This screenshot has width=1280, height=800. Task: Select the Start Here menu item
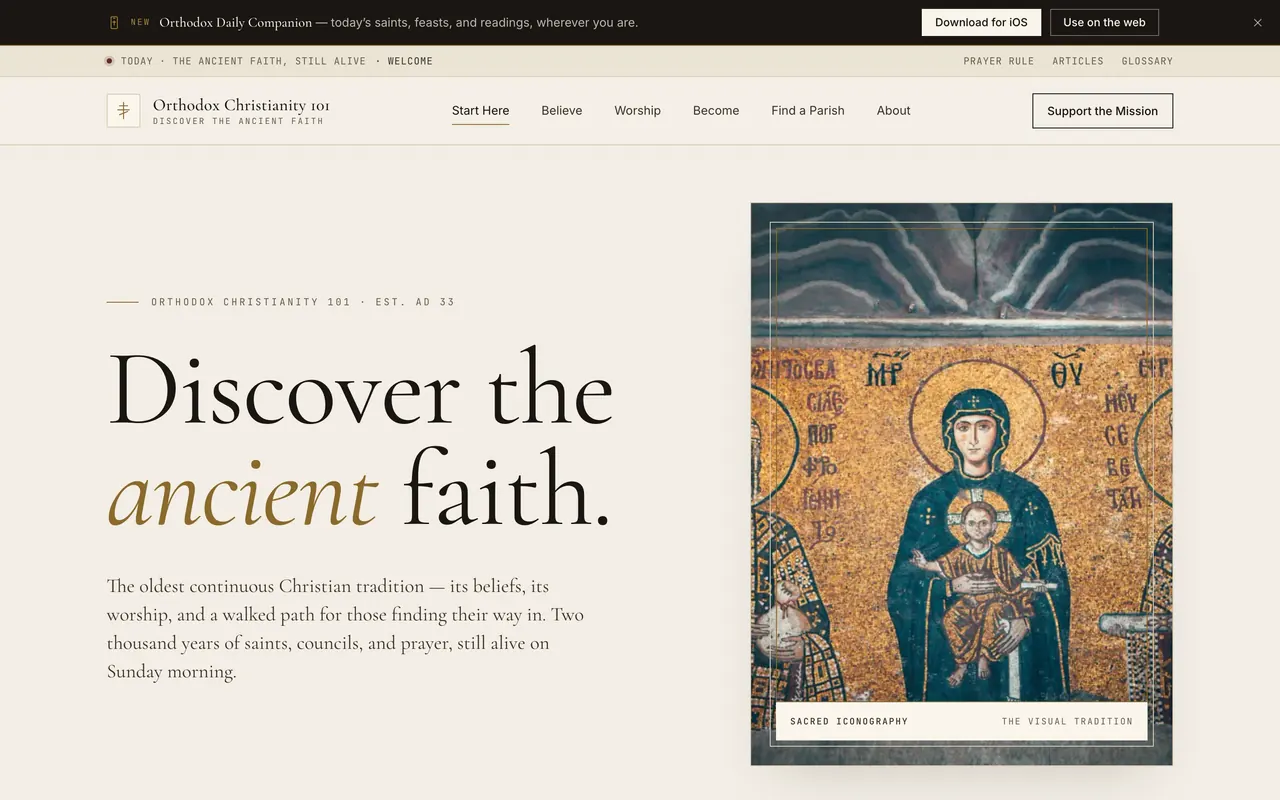coord(480,111)
